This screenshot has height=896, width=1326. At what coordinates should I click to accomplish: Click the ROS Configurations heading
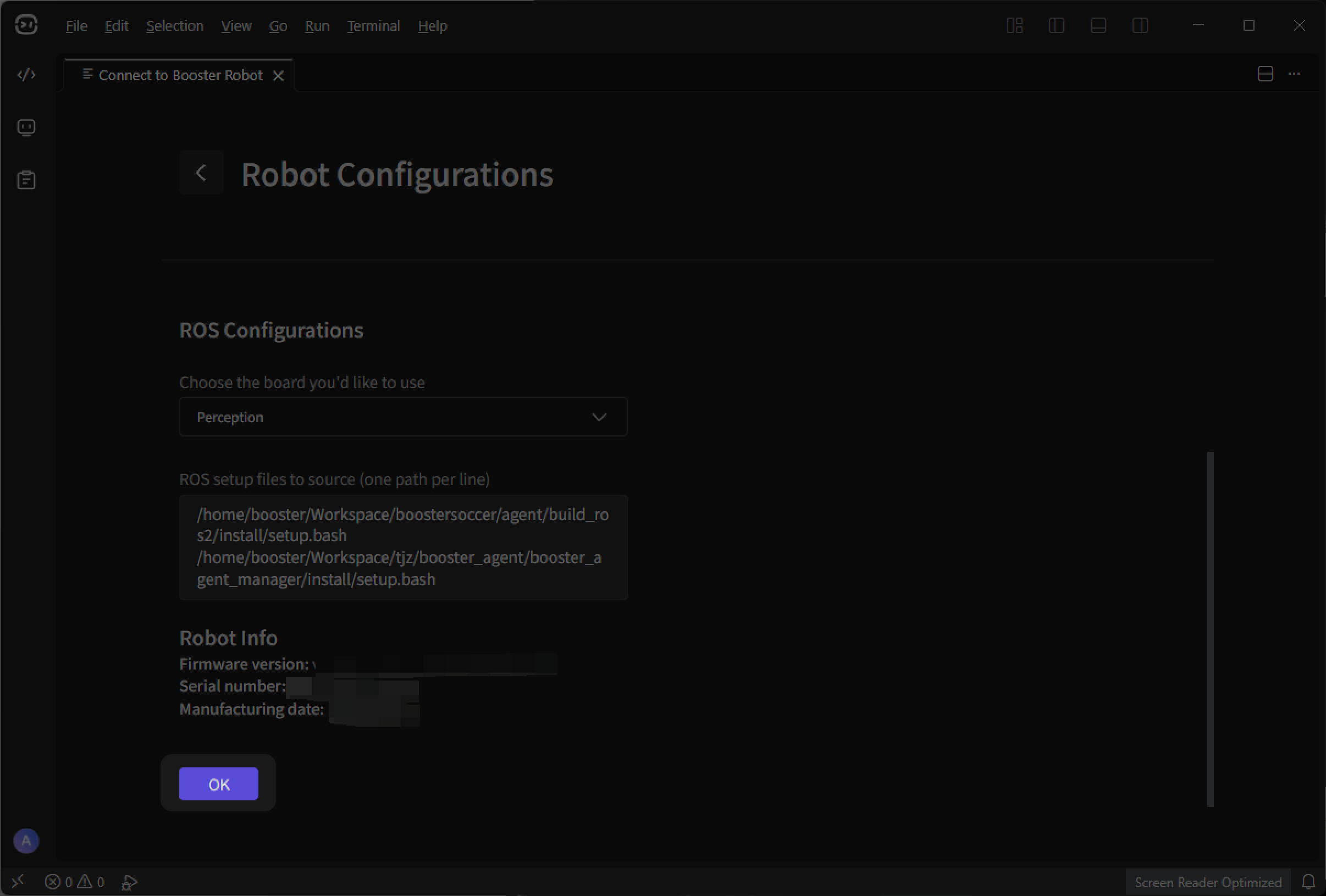coord(271,330)
